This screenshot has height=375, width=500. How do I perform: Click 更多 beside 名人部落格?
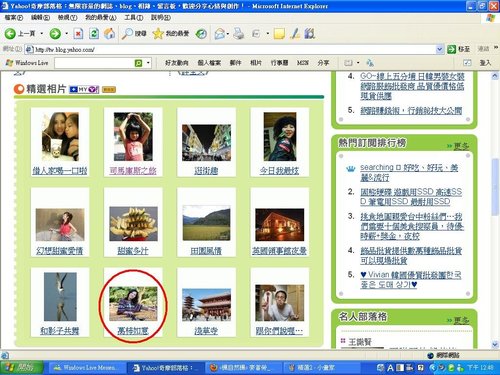coord(461,320)
